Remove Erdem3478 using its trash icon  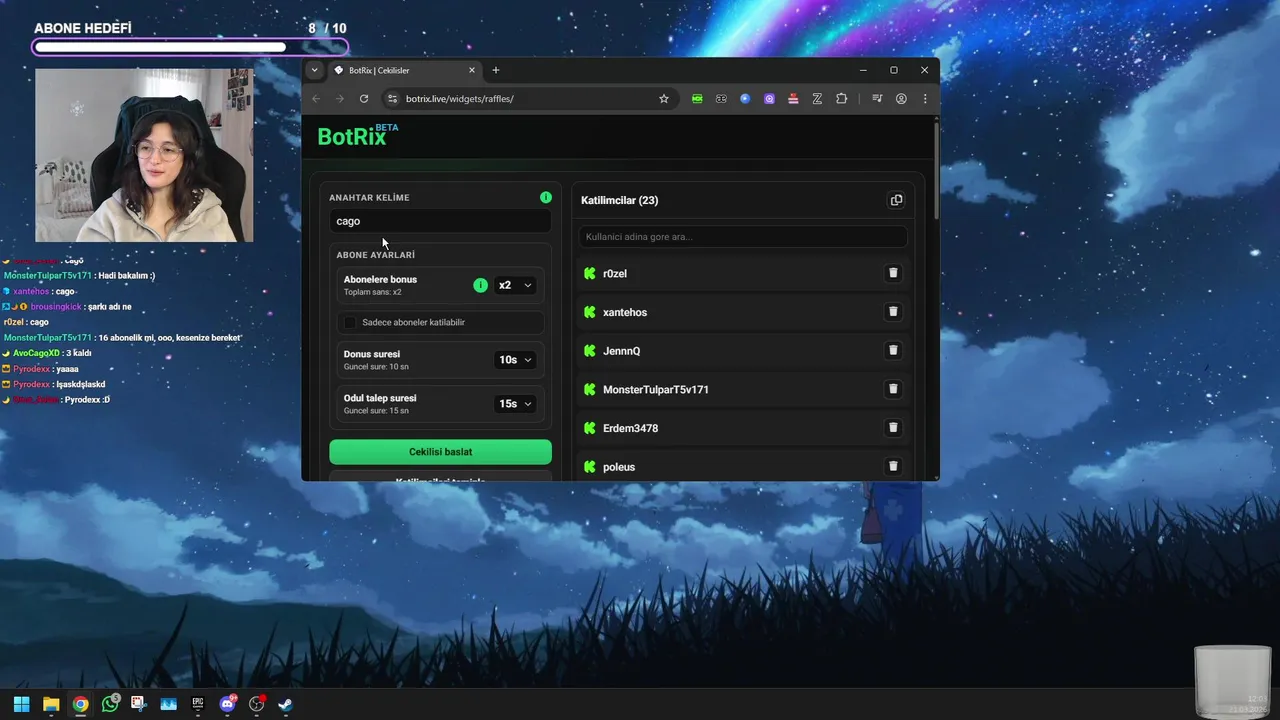pyautogui.click(x=893, y=428)
